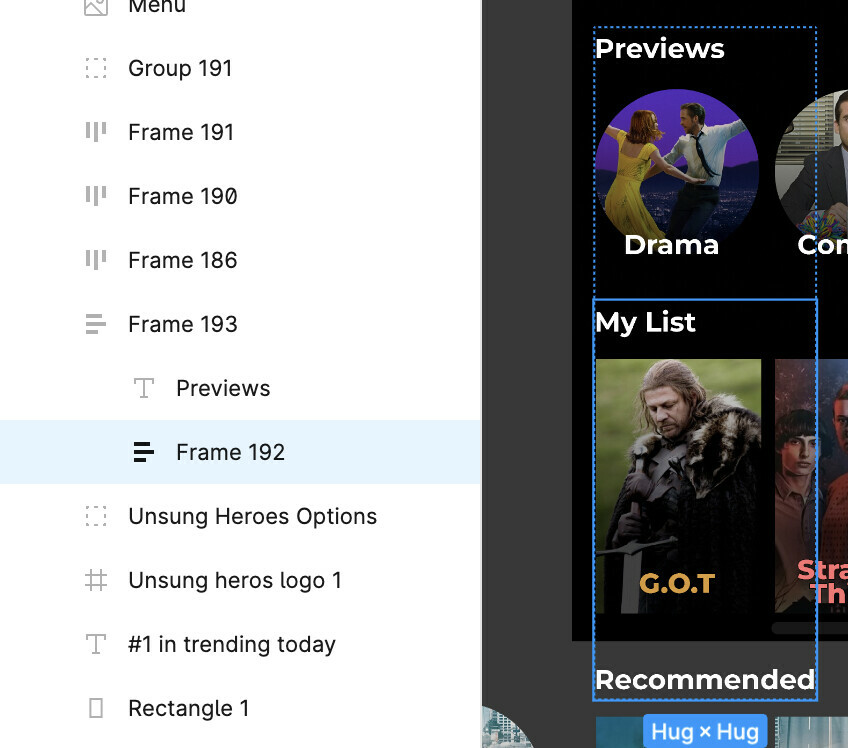Select the Frame 193 layer name
Image resolution: width=848 pixels, height=748 pixels.
(x=183, y=325)
